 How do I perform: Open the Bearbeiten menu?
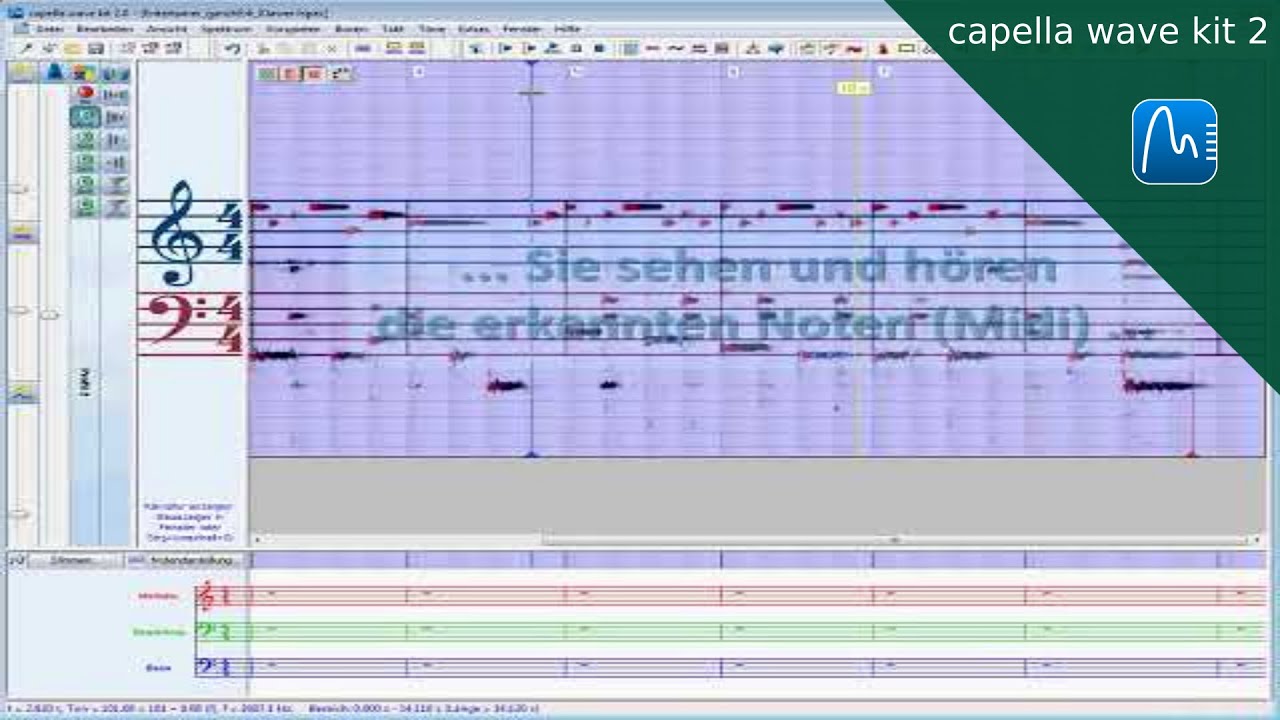click(x=105, y=29)
